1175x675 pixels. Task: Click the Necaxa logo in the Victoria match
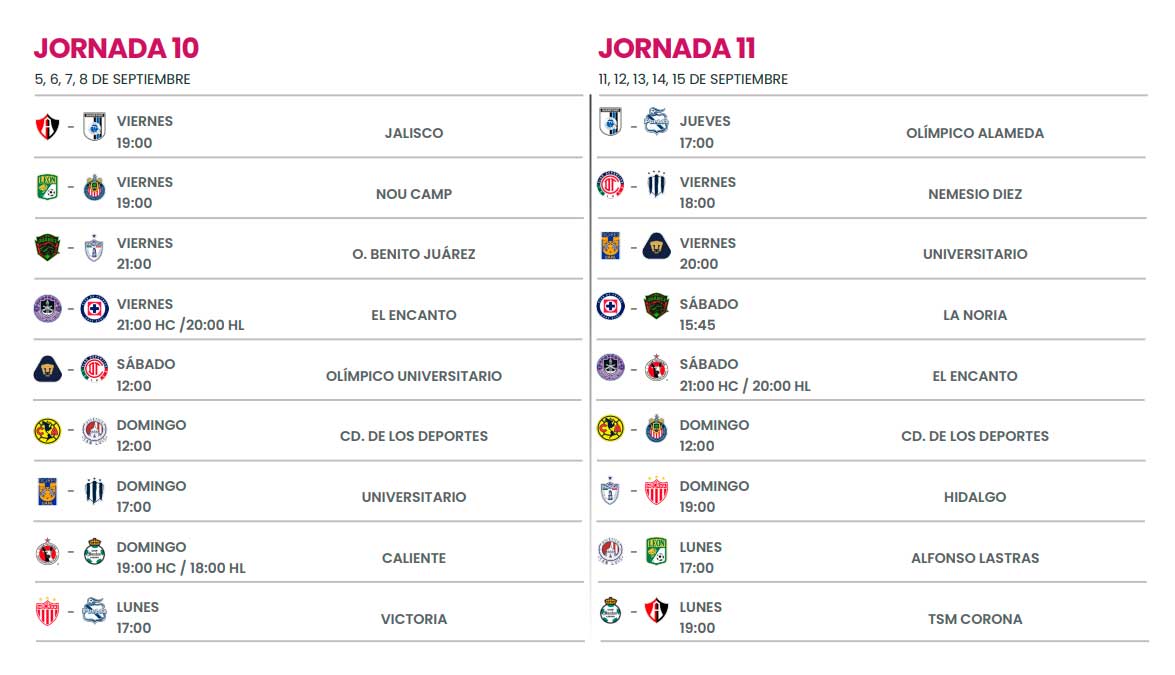[47, 612]
